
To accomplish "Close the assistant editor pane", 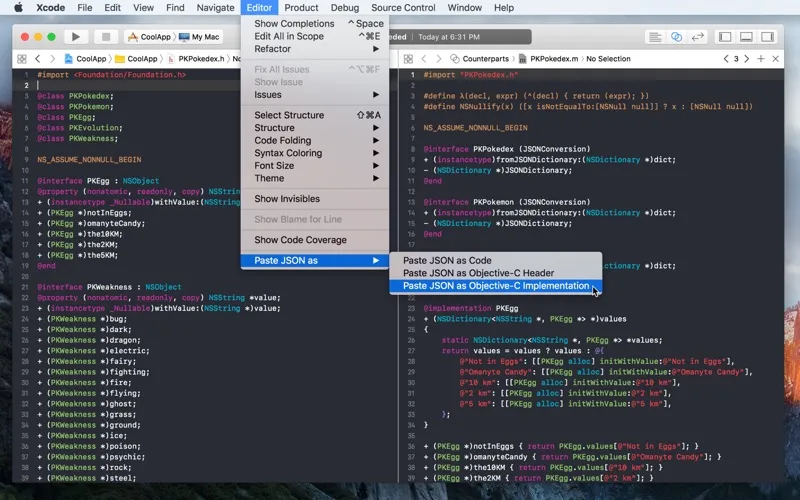I will pyautogui.click(x=776, y=59).
